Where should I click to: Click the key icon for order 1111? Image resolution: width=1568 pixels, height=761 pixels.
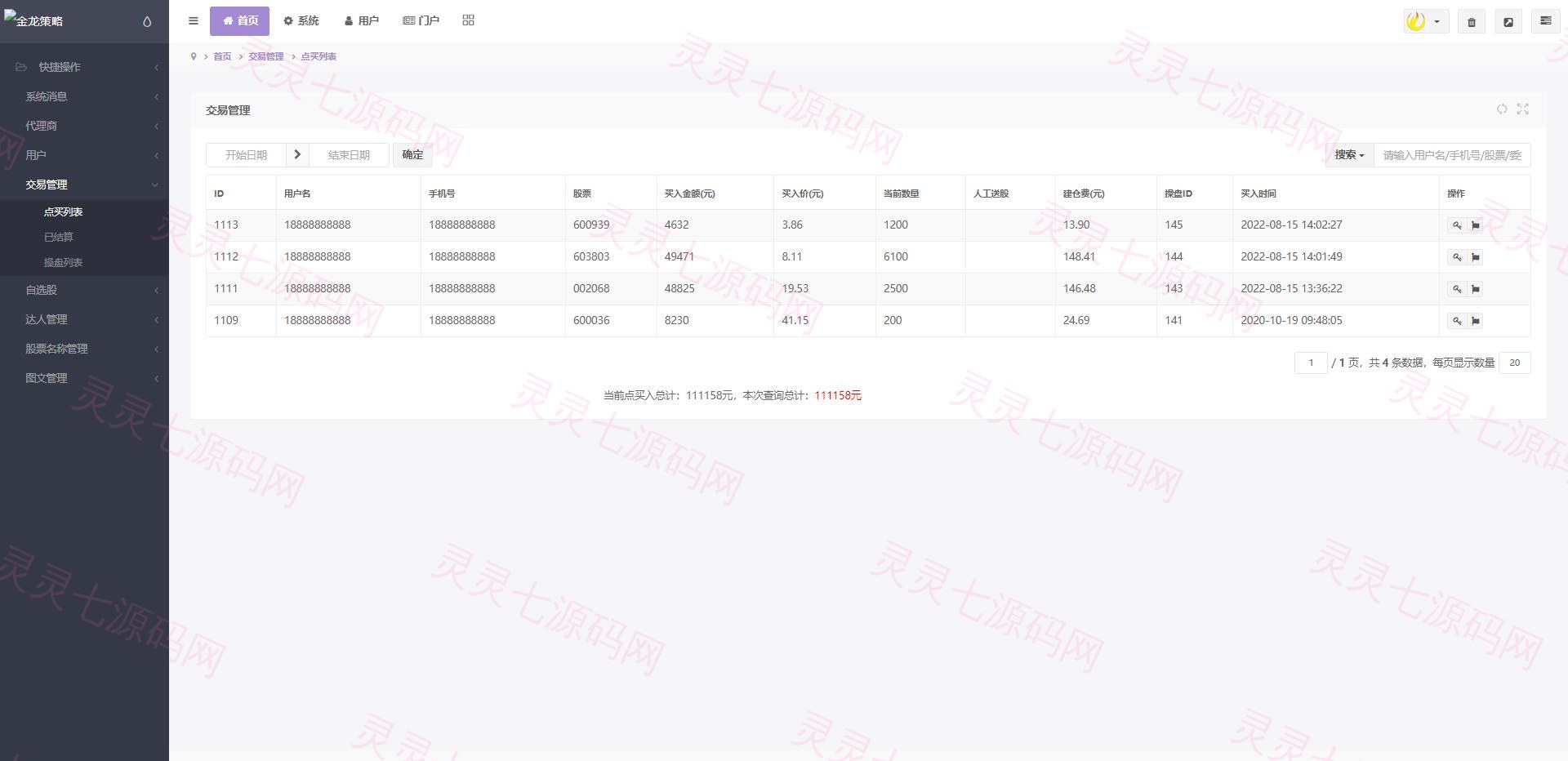point(1457,289)
